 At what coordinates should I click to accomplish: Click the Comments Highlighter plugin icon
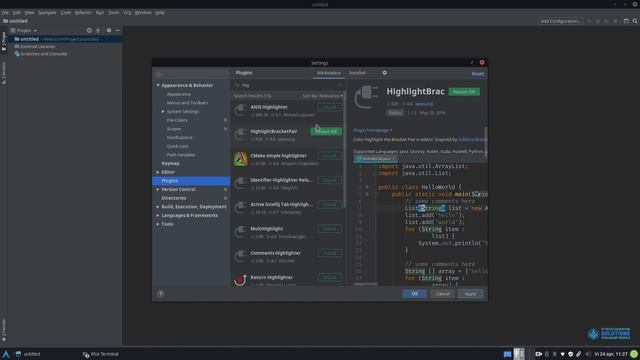[240, 256]
